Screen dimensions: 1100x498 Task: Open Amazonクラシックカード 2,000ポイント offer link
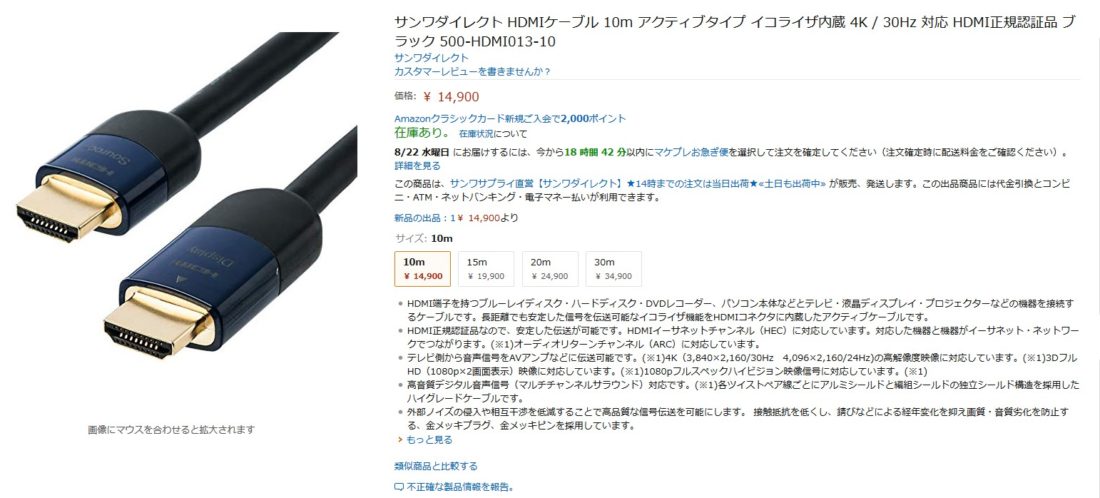pyautogui.click(x=510, y=119)
